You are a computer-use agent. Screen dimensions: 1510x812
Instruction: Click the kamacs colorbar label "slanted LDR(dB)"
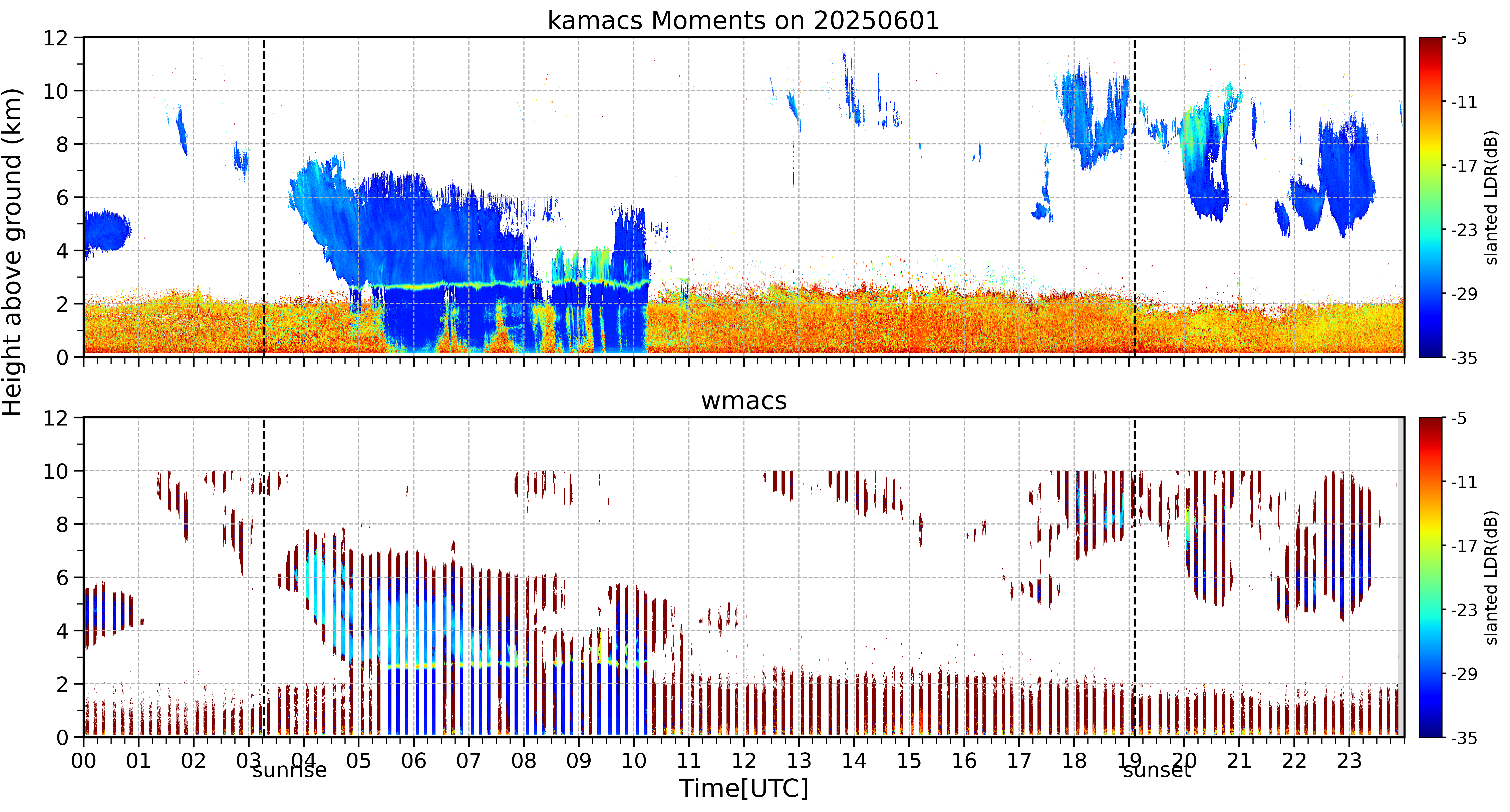click(x=1491, y=197)
